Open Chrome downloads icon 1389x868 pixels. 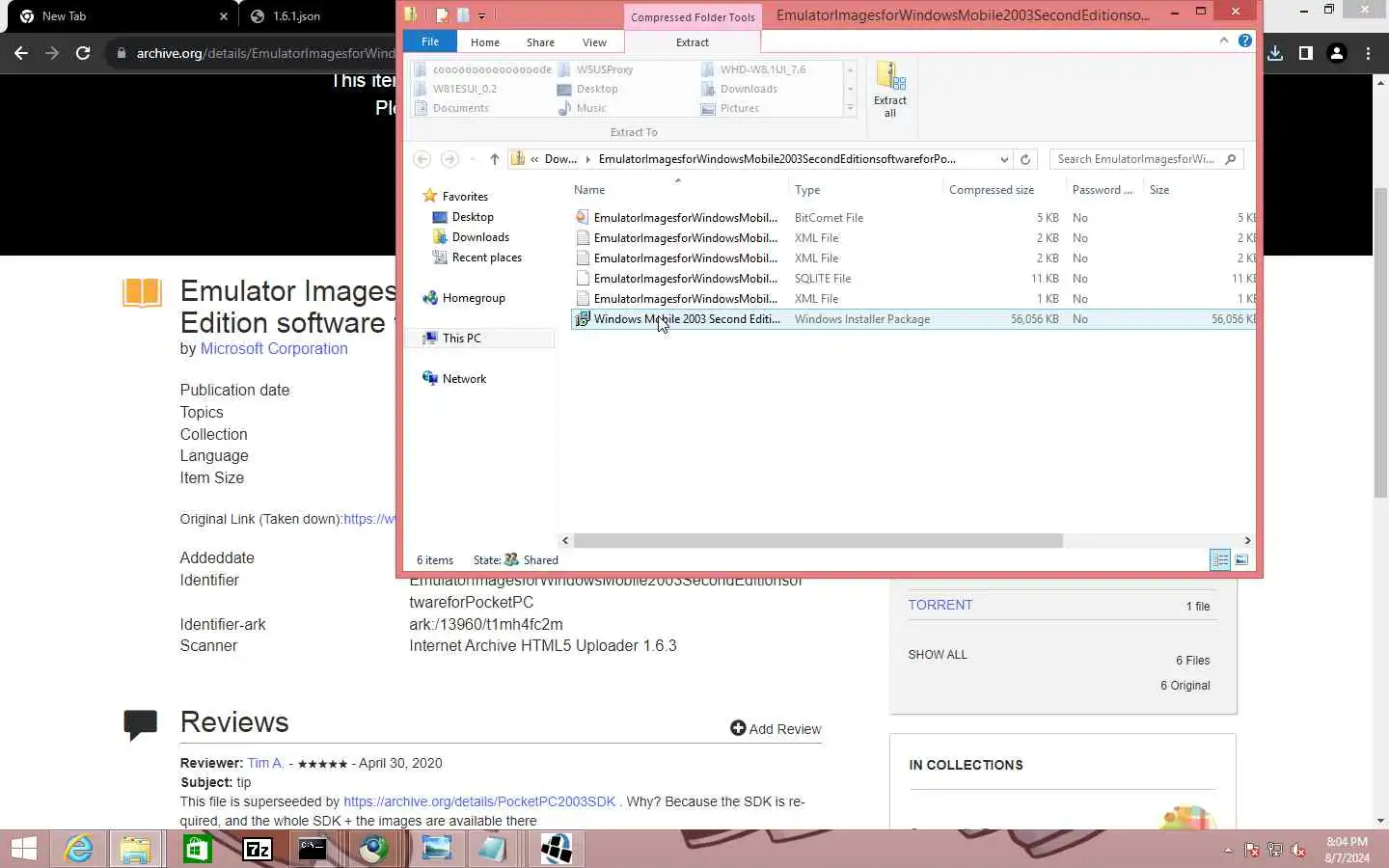[1275, 53]
